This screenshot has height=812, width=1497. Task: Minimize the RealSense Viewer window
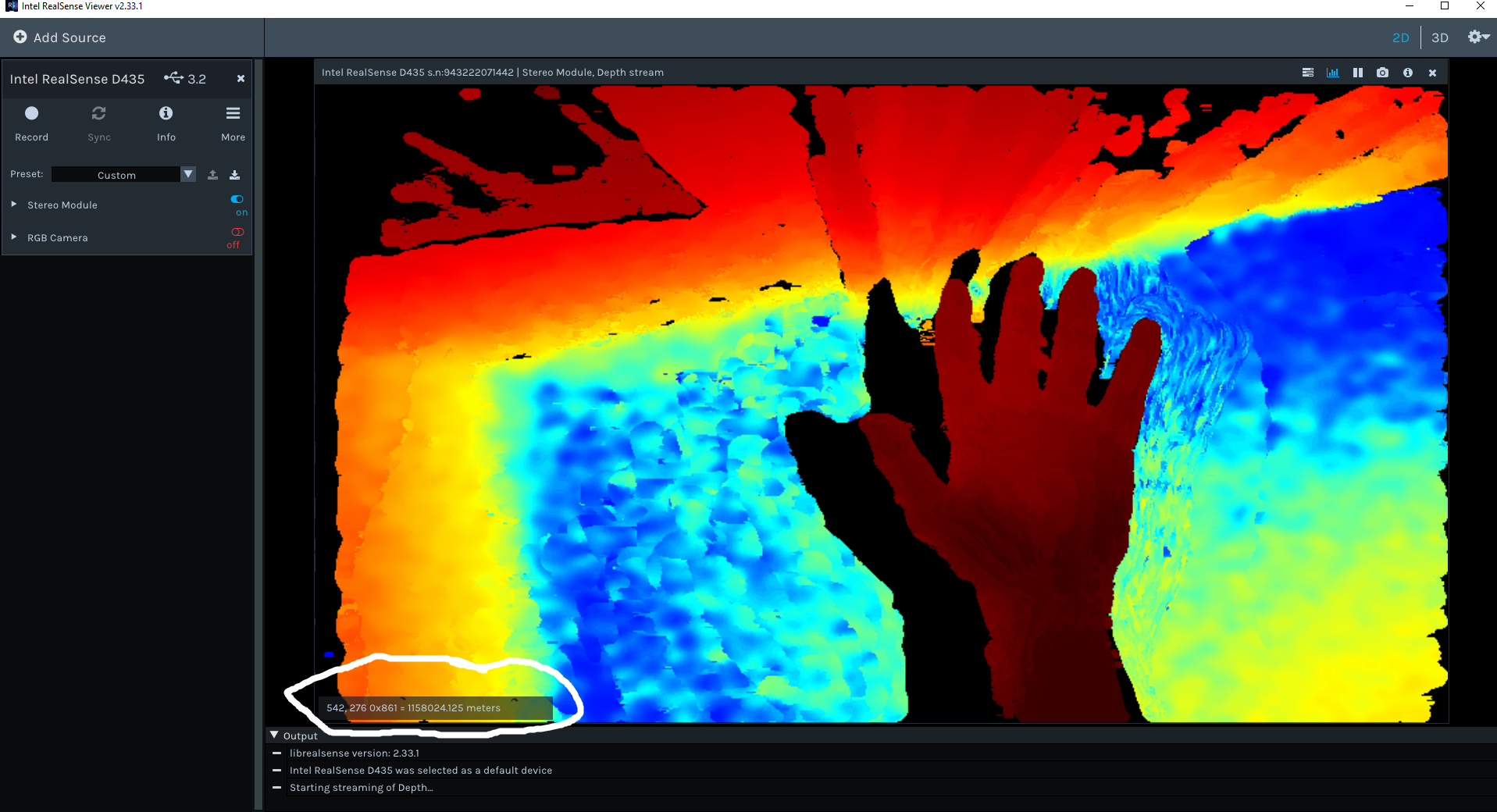coord(1410,6)
